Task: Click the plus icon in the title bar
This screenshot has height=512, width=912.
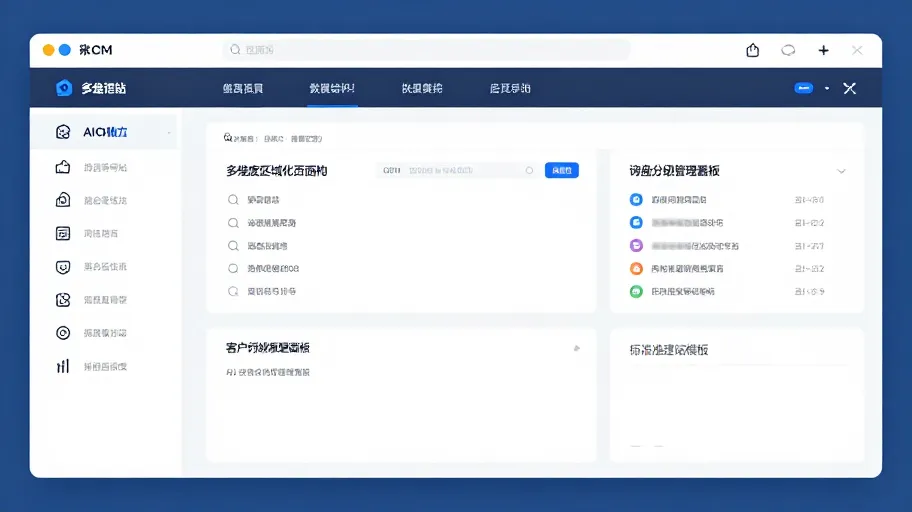Action: pos(823,51)
